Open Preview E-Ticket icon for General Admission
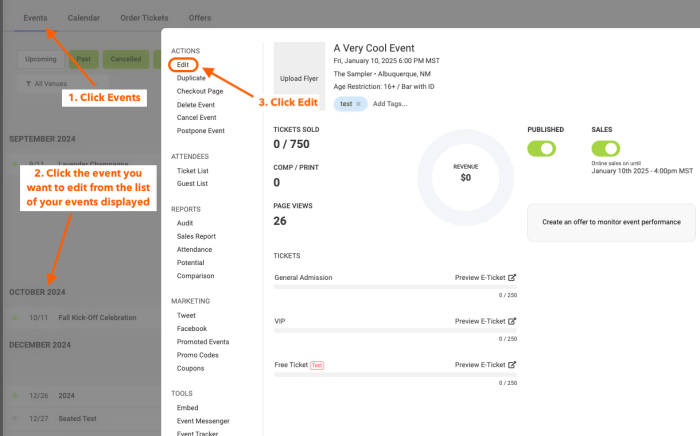 pos(512,278)
